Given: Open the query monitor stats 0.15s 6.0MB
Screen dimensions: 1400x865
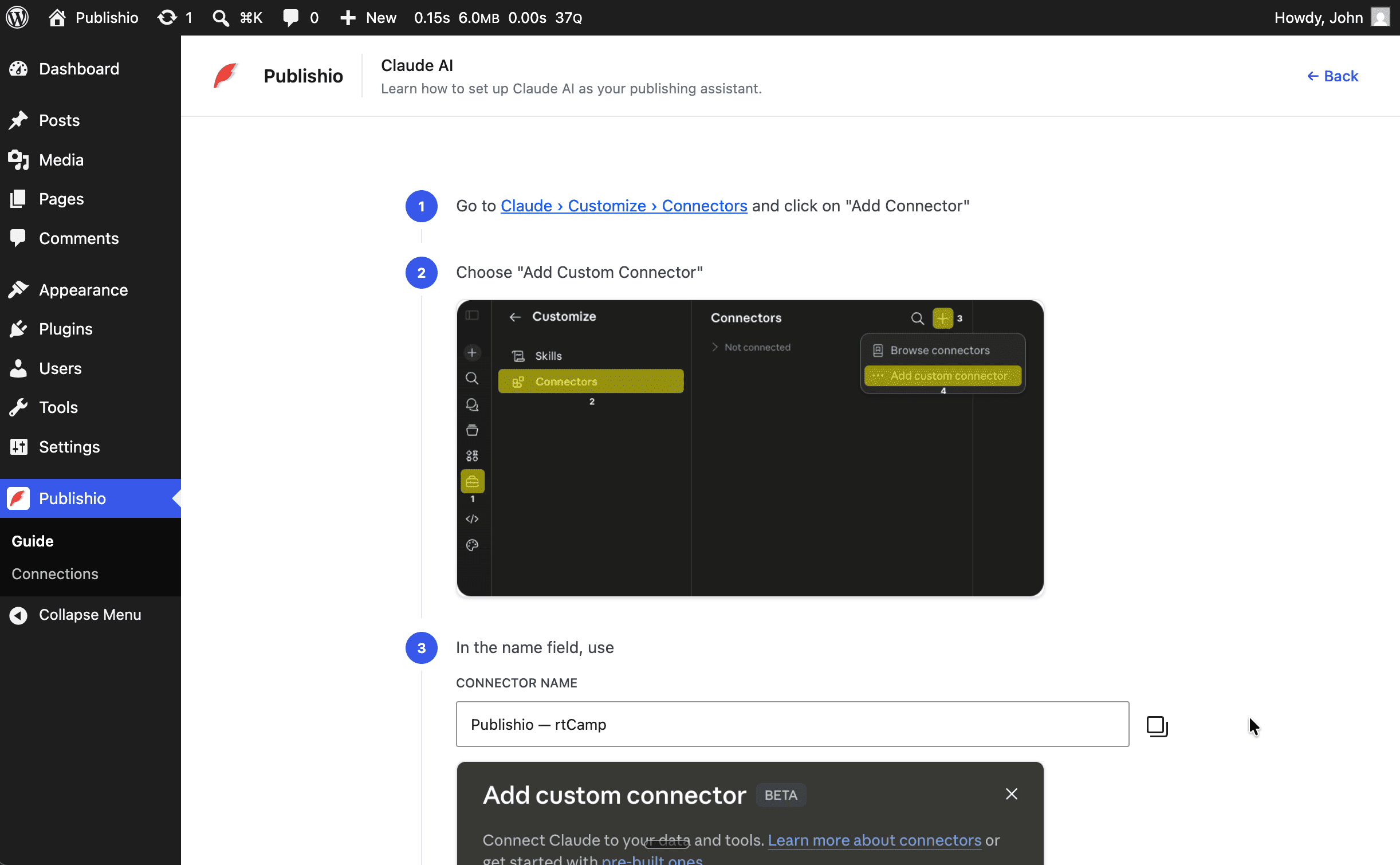Looking at the screenshot, I should click(498, 18).
